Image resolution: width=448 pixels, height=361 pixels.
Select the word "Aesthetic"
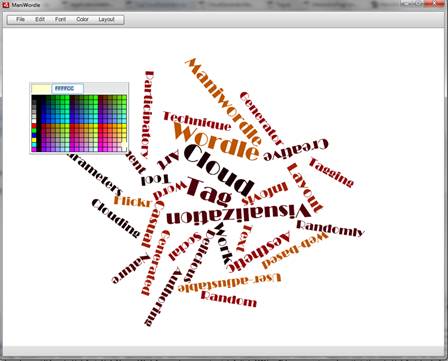pos(259,252)
